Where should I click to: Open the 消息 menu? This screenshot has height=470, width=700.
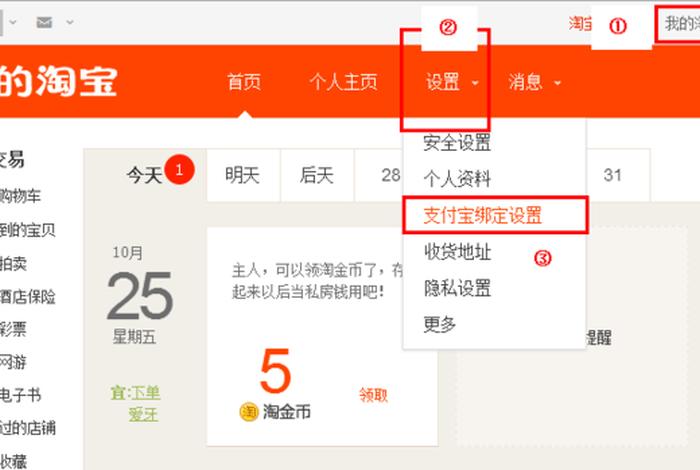point(525,82)
